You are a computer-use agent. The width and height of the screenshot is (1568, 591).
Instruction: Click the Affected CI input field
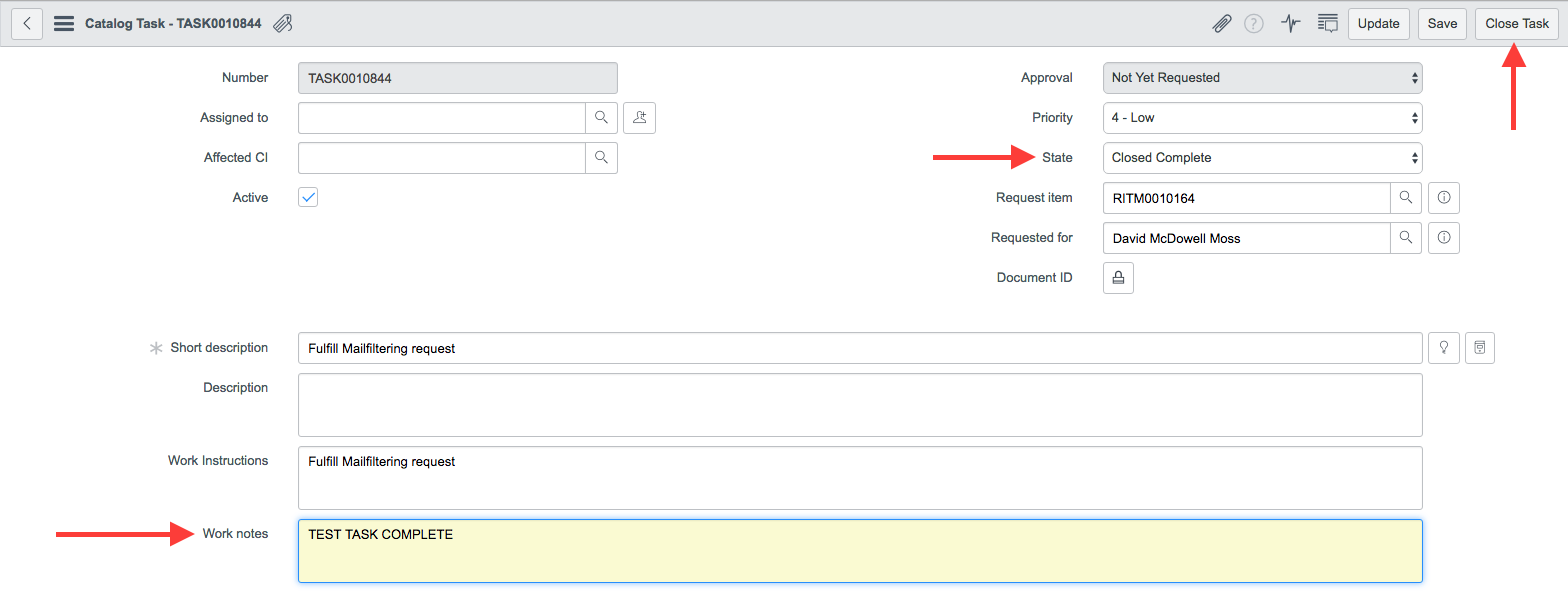(x=441, y=158)
